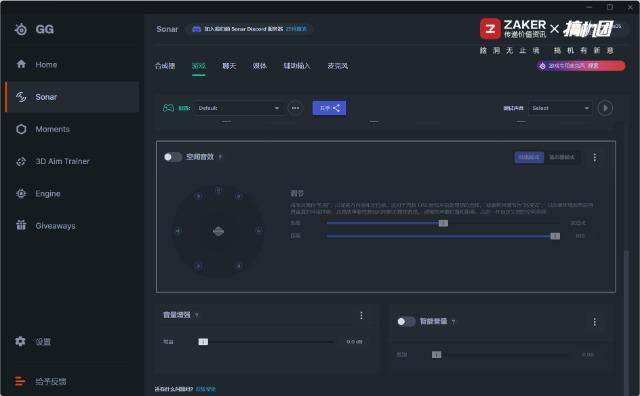Switch to the 媒体 media tab
Viewport: 640px width, 396px height.
point(260,66)
